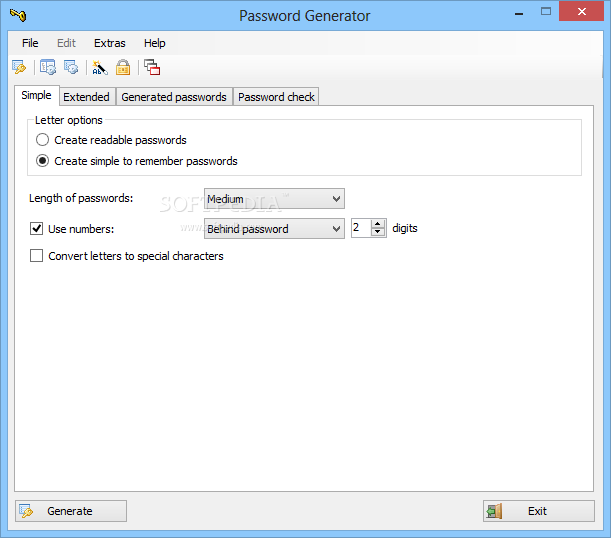The image size is (611, 538).
Task: Click into the digits count field
Action: [x=361, y=228]
